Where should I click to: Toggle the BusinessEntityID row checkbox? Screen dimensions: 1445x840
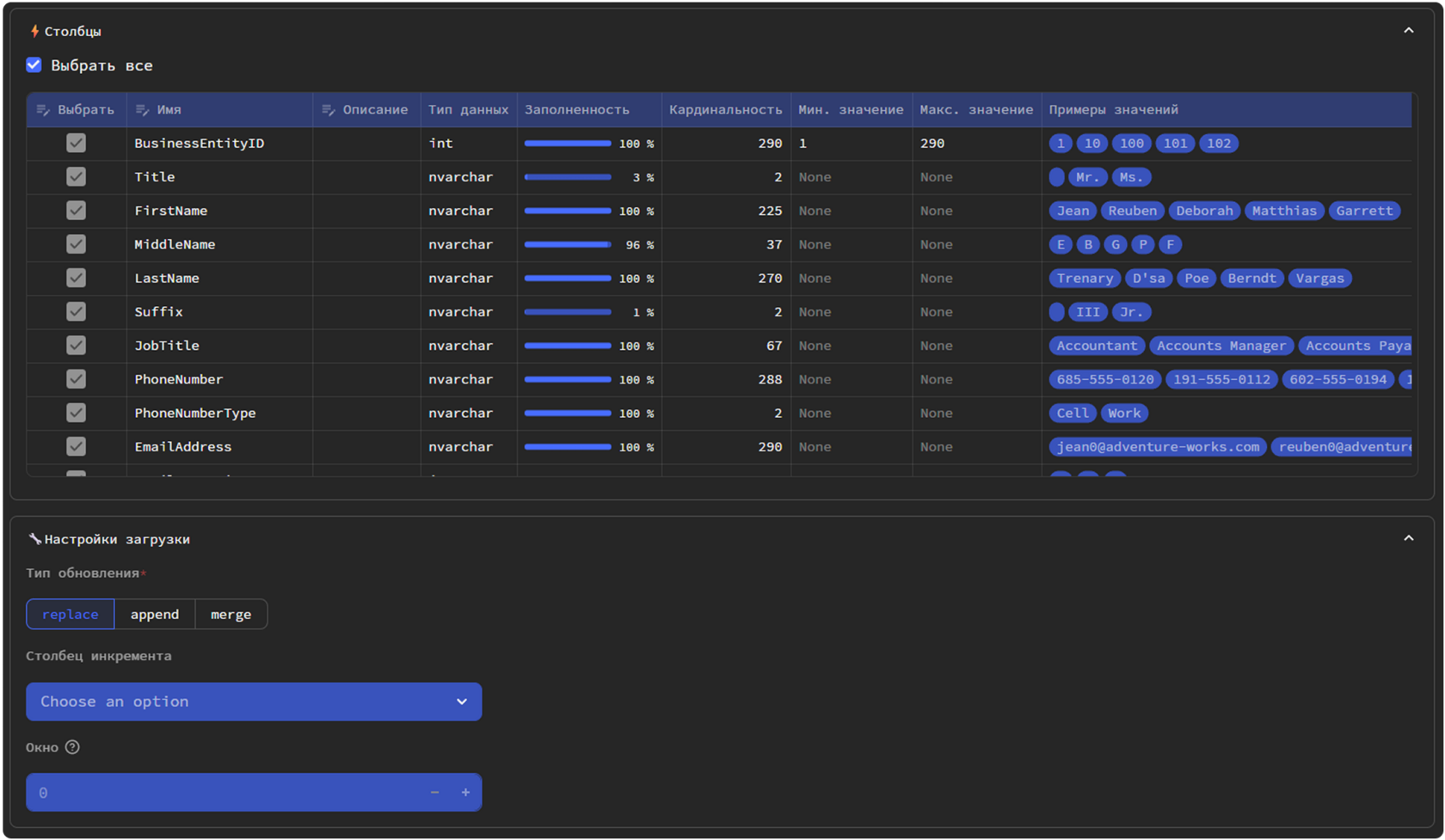coord(76,144)
